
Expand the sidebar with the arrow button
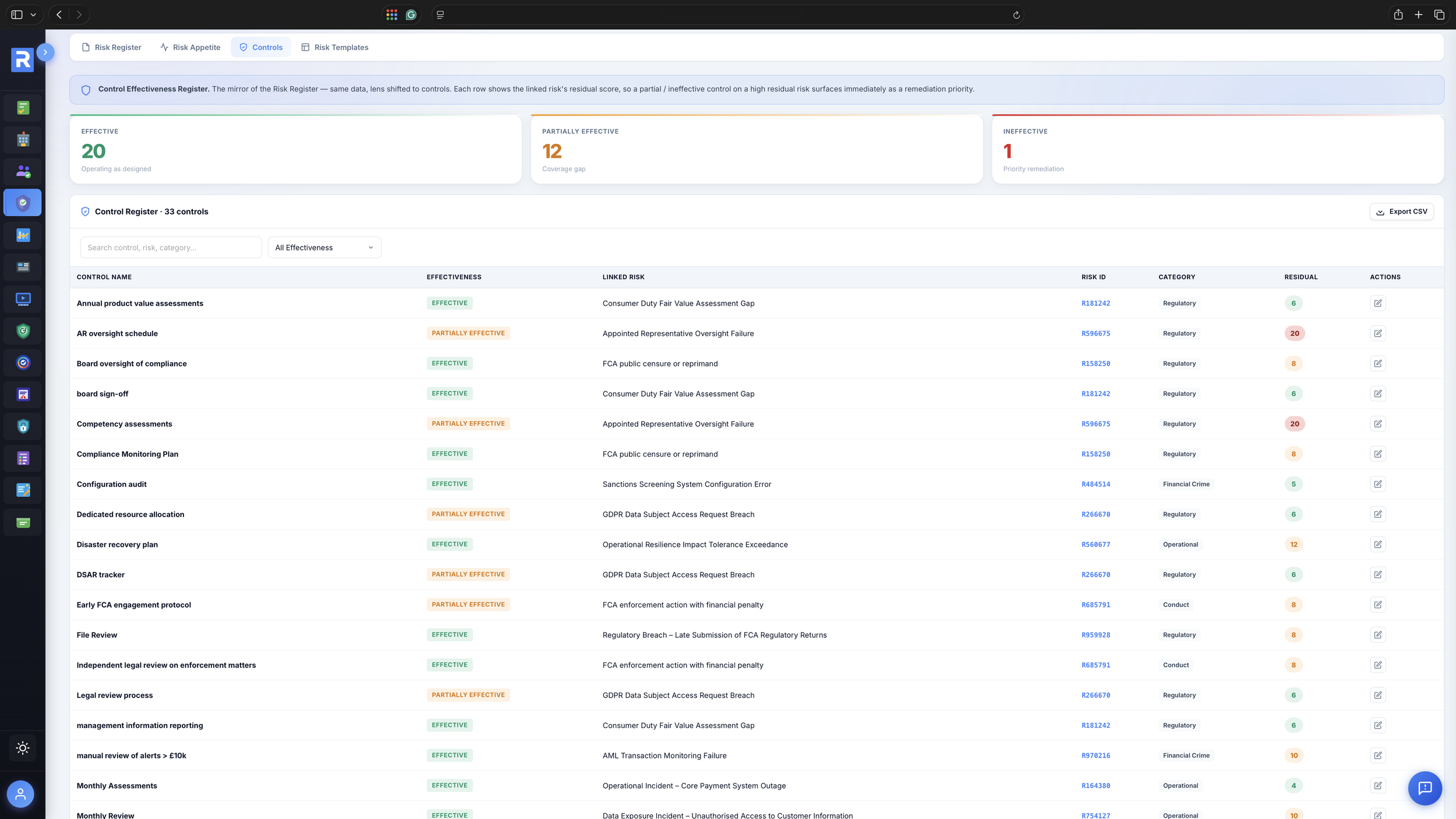point(45,52)
